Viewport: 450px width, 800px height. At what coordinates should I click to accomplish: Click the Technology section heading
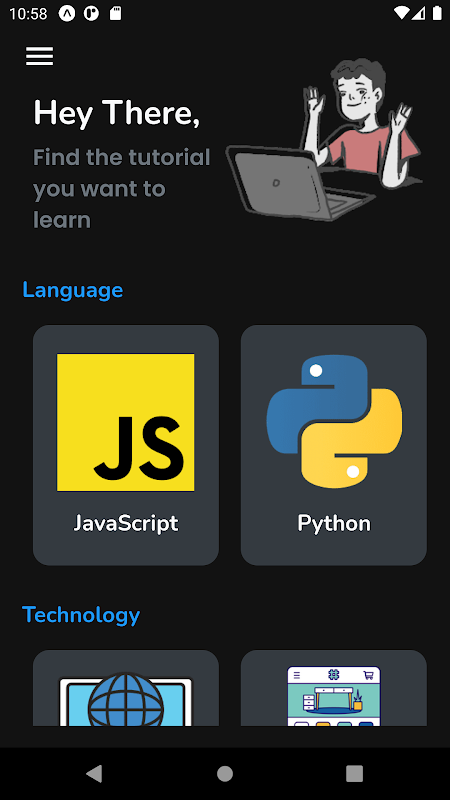pyautogui.click(x=81, y=615)
